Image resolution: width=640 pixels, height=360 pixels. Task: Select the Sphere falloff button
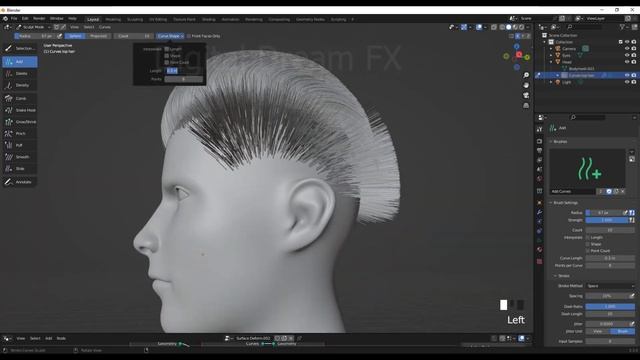click(x=75, y=36)
